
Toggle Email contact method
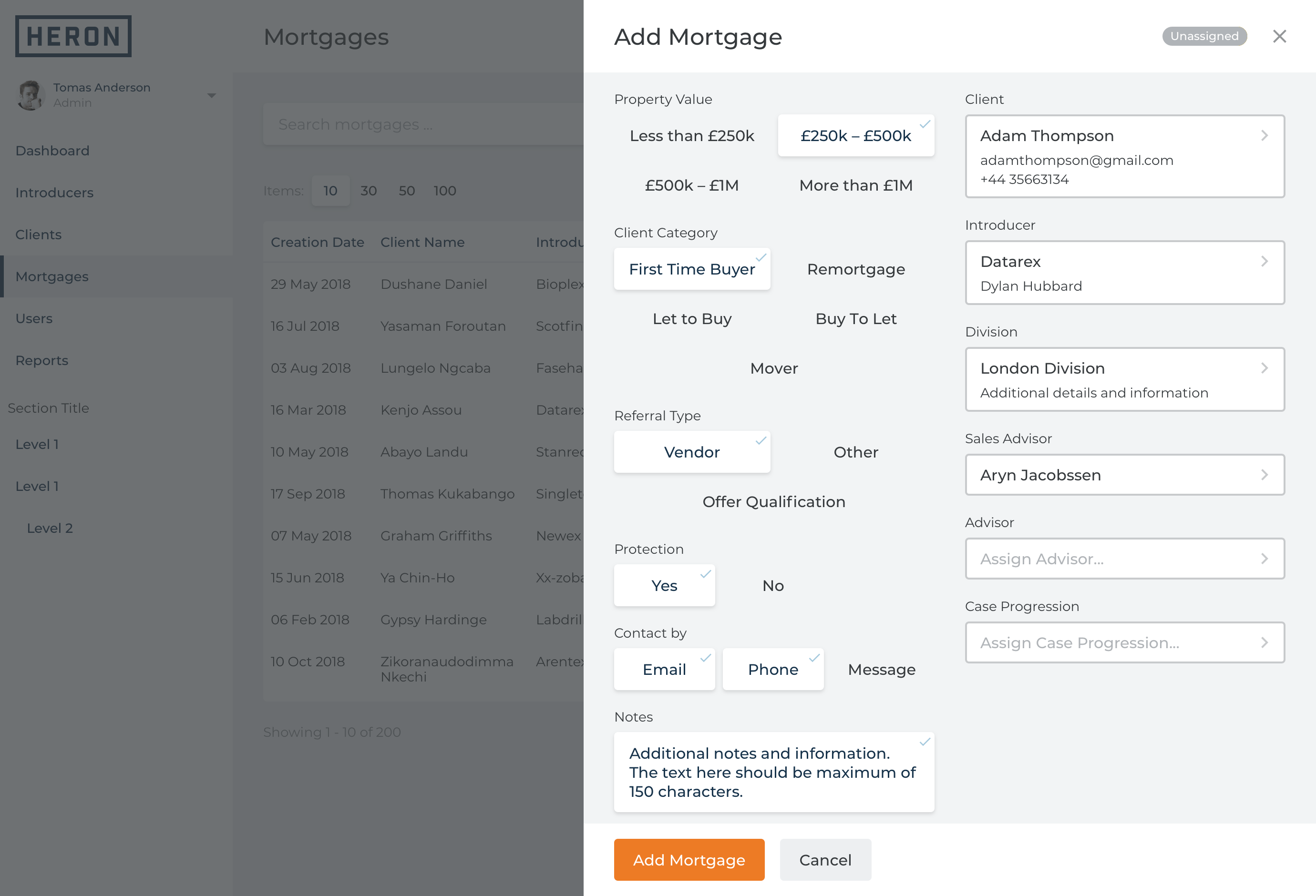[x=664, y=670]
